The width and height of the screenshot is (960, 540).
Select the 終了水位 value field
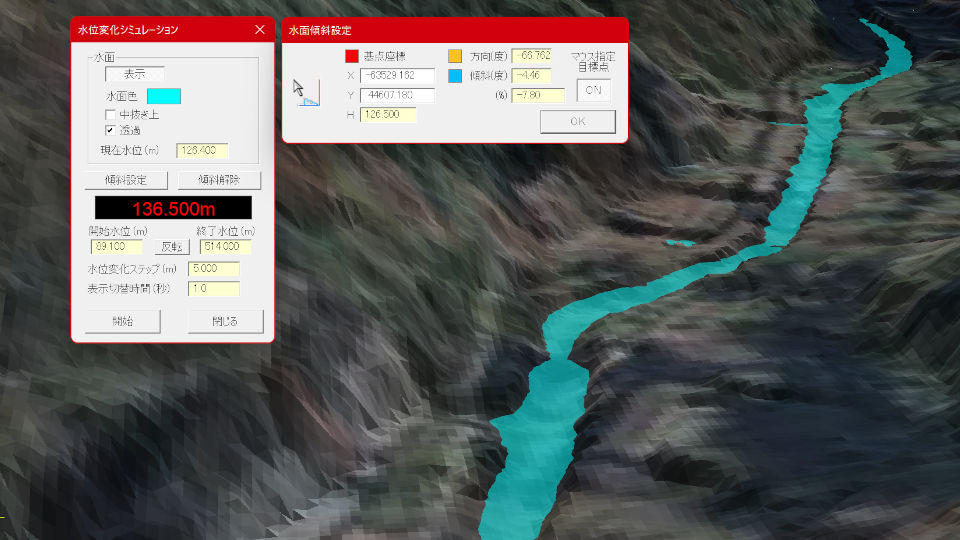point(225,247)
